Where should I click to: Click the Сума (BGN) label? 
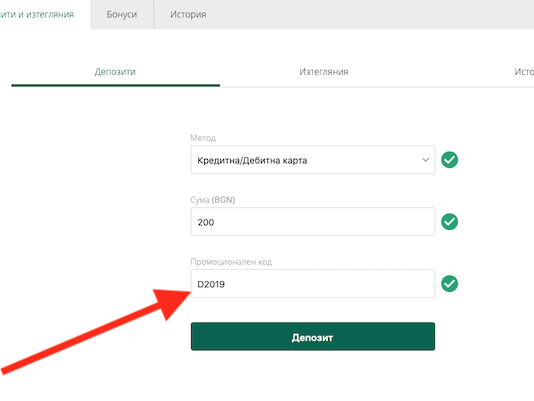(213, 200)
